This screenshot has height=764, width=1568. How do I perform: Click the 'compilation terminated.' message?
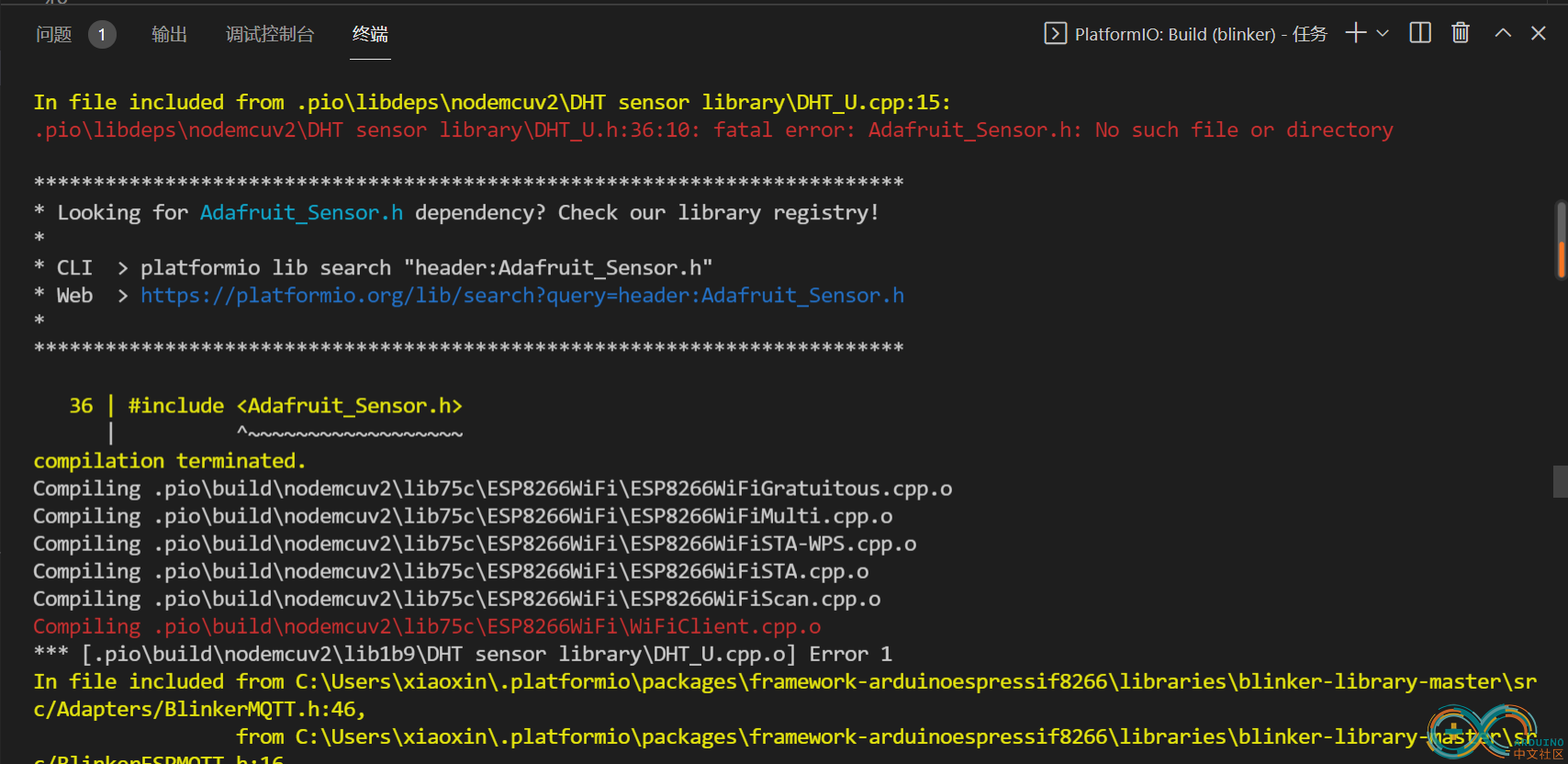click(x=170, y=461)
